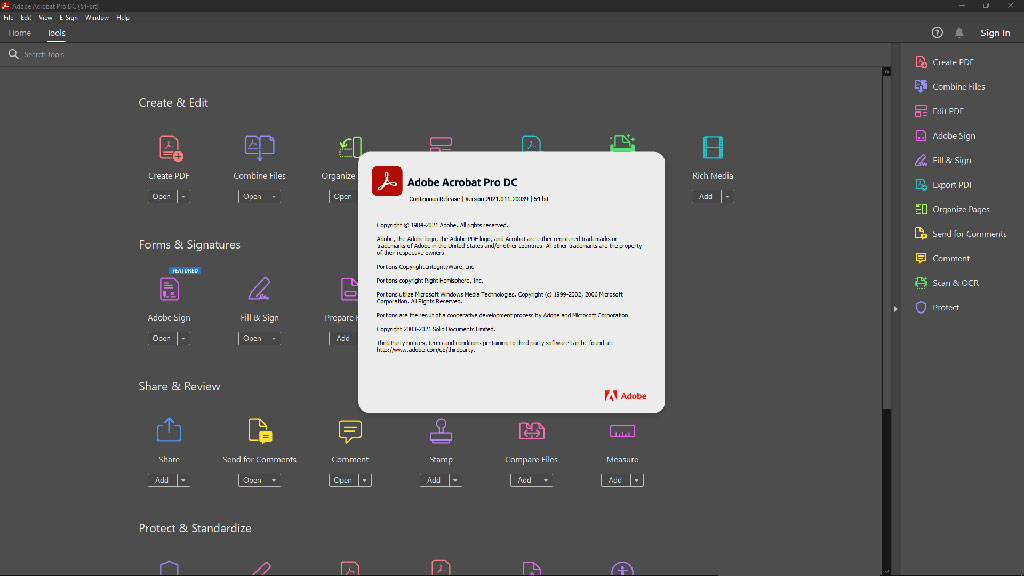Click Add button under Stamp

(x=434, y=480)
